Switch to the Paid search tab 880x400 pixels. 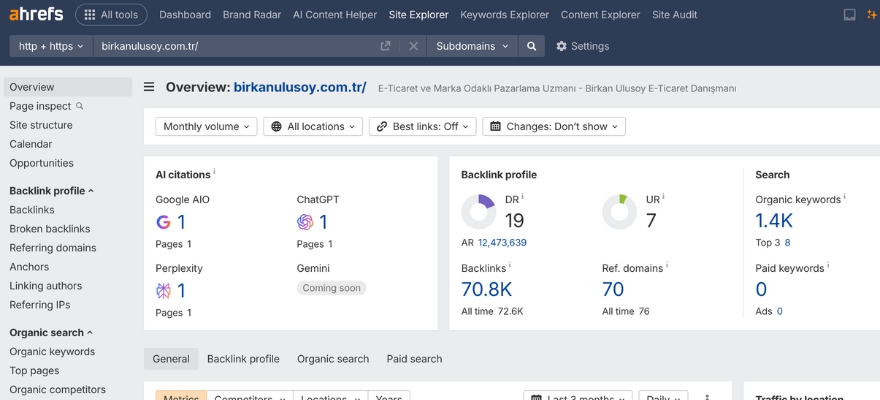tap(414, 359)
